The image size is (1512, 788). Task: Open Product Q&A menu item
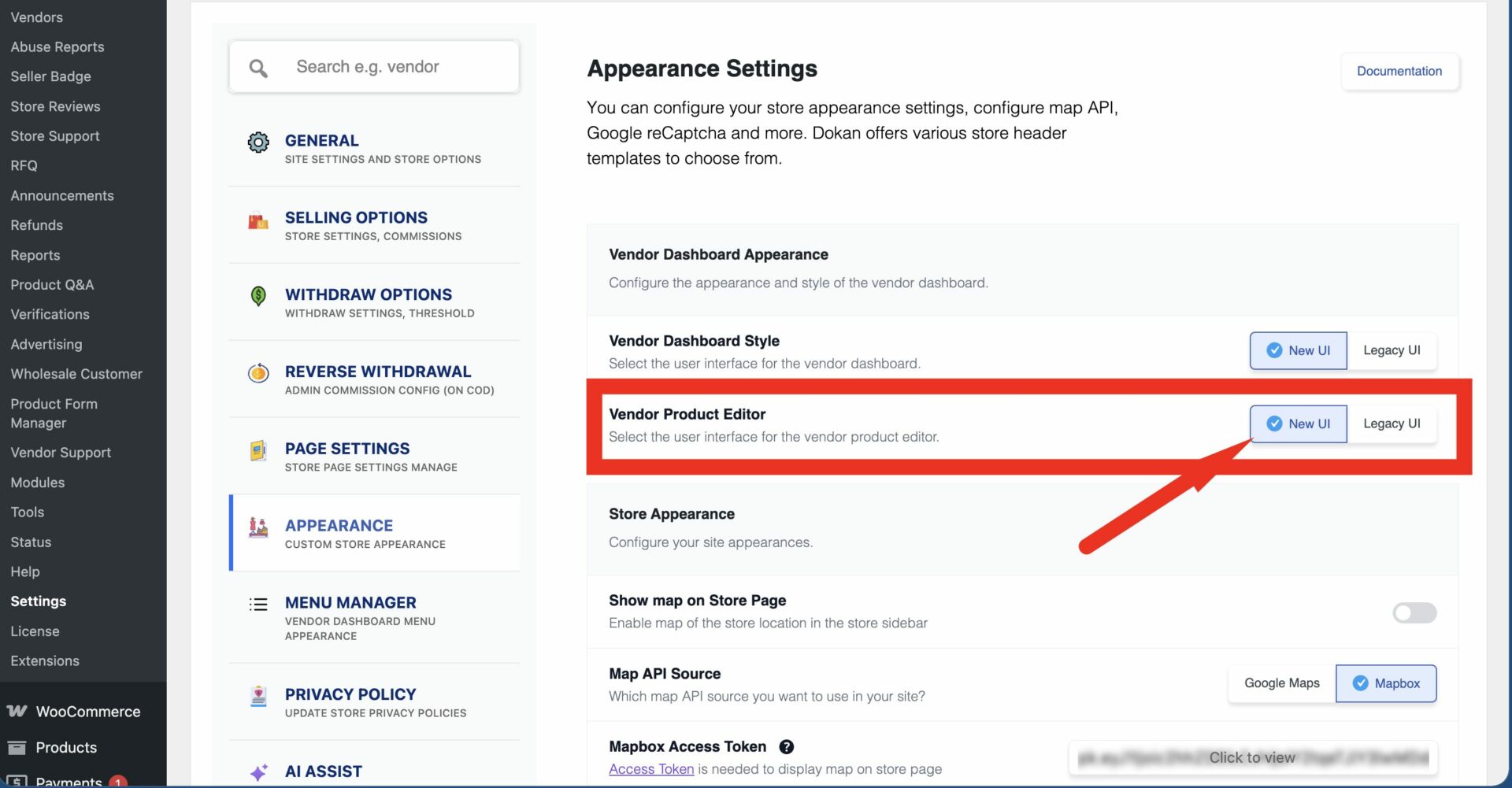(x=52, y=285)
